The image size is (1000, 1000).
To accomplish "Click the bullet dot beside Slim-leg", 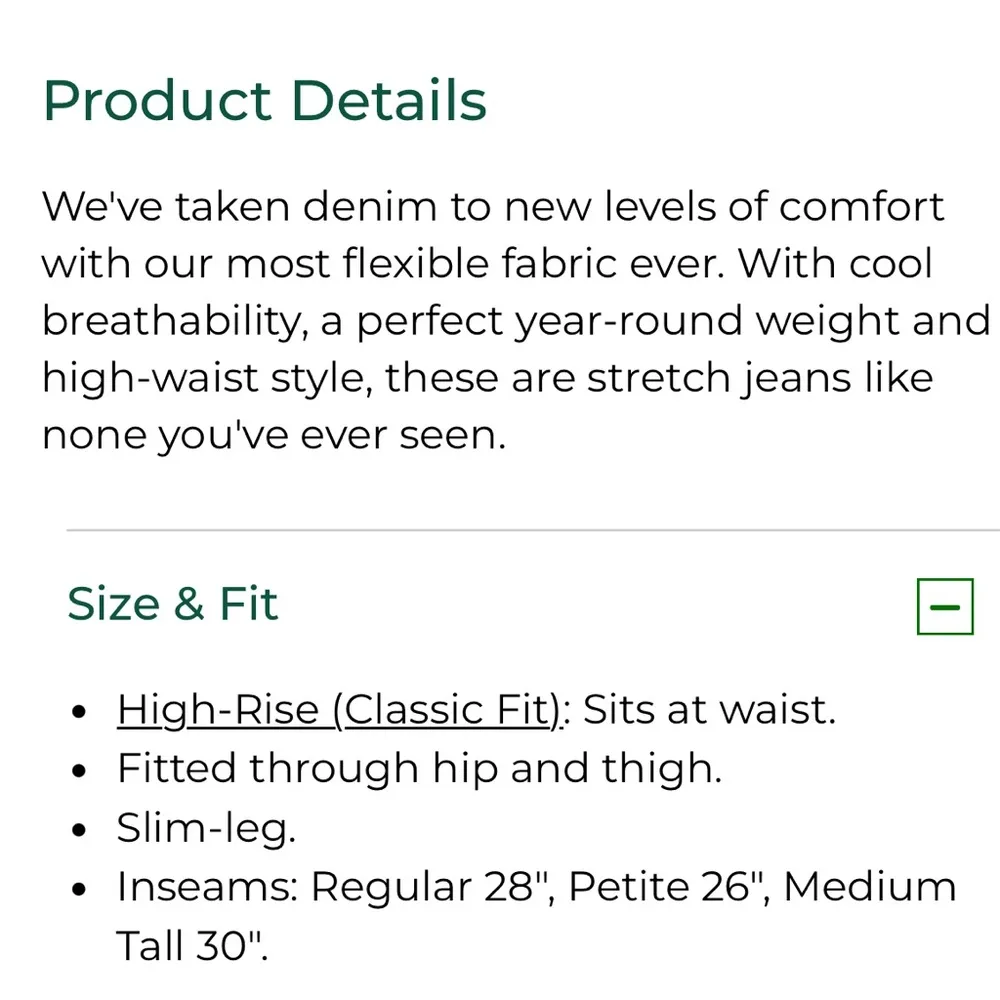I will pyautogui.click(x=80, y=830).
